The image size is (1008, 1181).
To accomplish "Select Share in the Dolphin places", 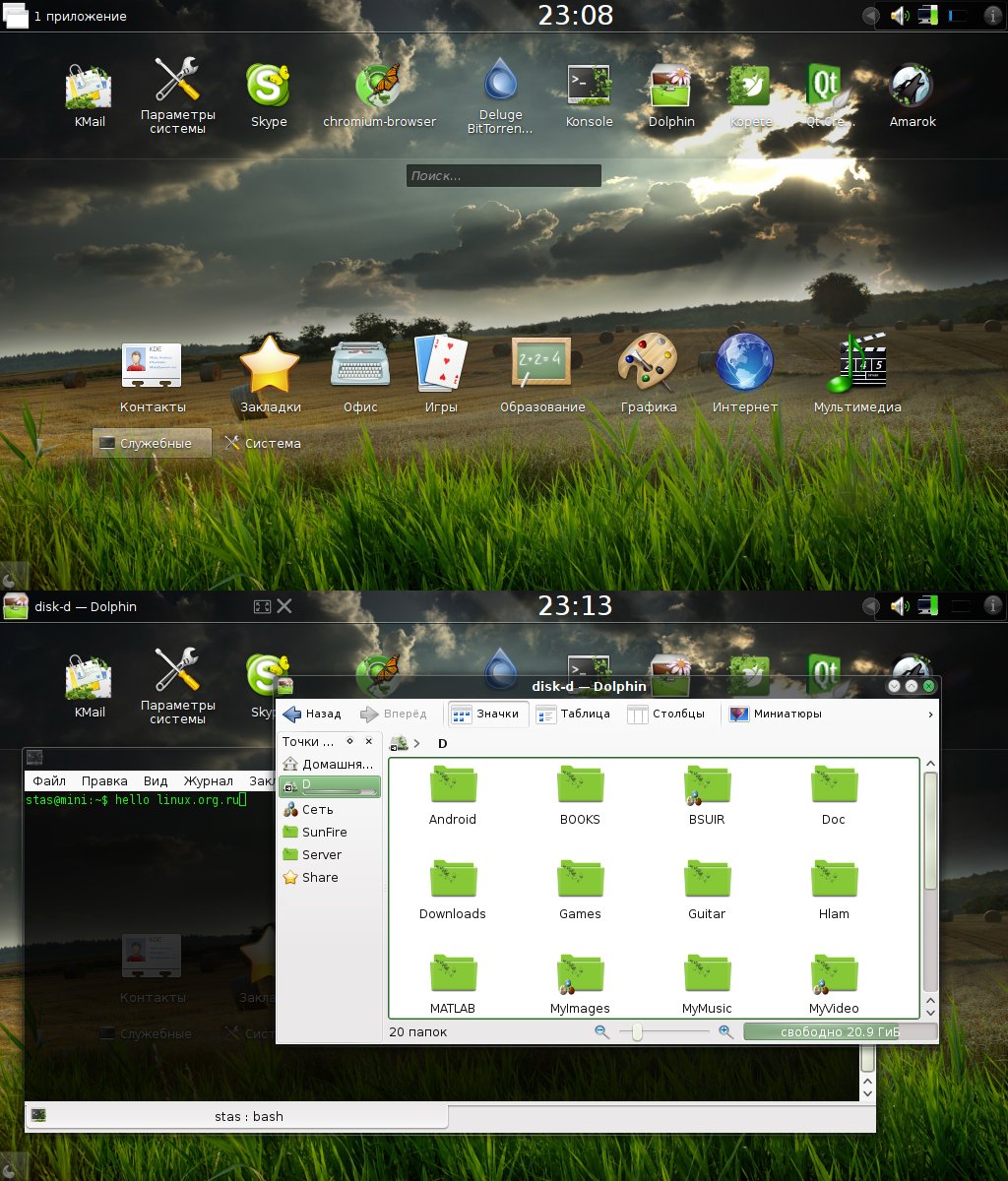I will click(330, 877).
